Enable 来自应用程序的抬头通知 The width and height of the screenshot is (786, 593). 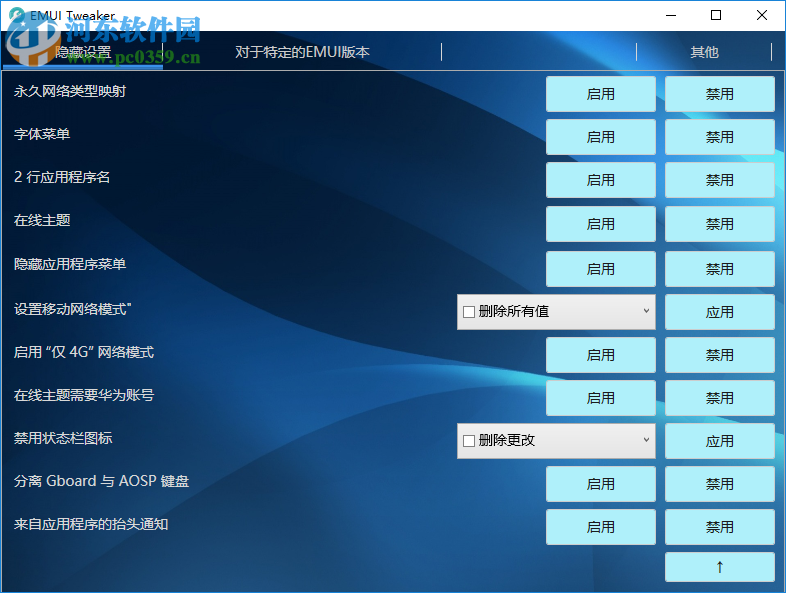coord(601,527)
